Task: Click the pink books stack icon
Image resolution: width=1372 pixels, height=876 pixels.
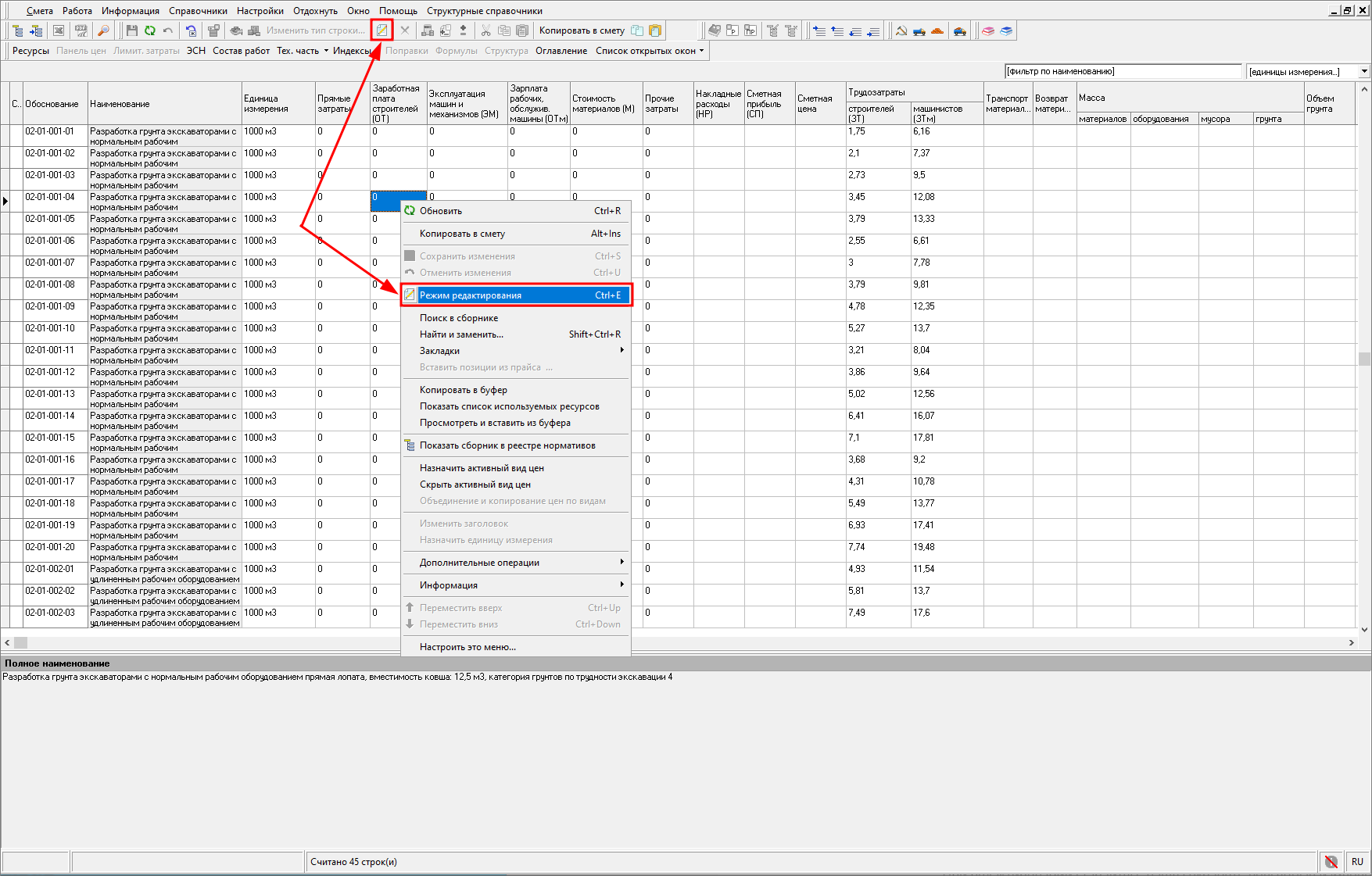Action: pyautogui.click(x=988, y=30)
